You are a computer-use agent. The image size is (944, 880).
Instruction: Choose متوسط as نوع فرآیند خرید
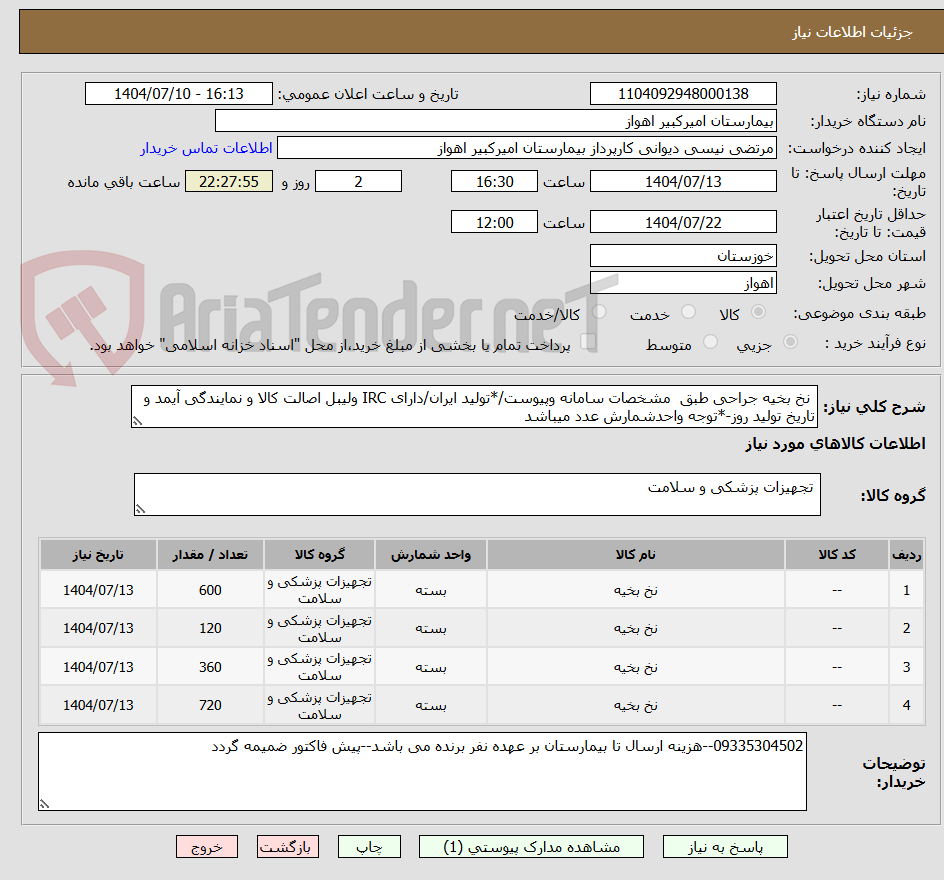(710, 341)
